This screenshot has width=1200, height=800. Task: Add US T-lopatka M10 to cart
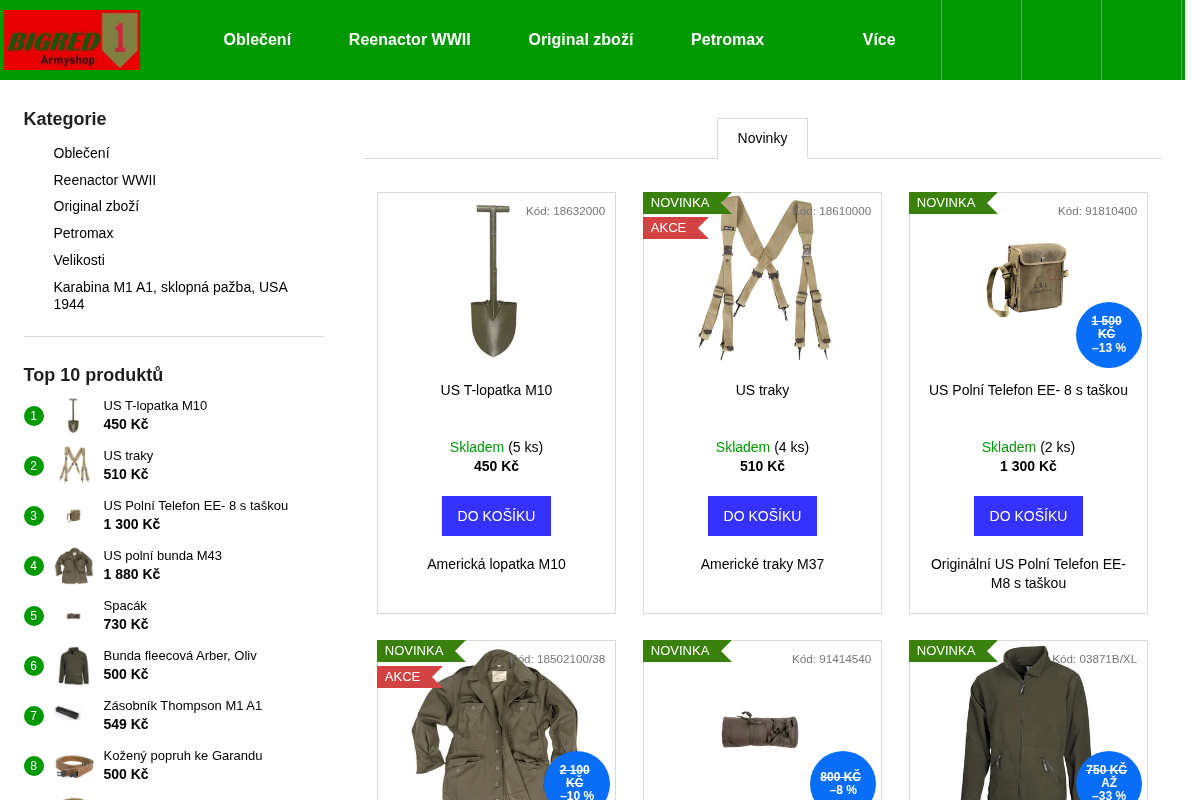pyautogui.click(x=496, y=516)
